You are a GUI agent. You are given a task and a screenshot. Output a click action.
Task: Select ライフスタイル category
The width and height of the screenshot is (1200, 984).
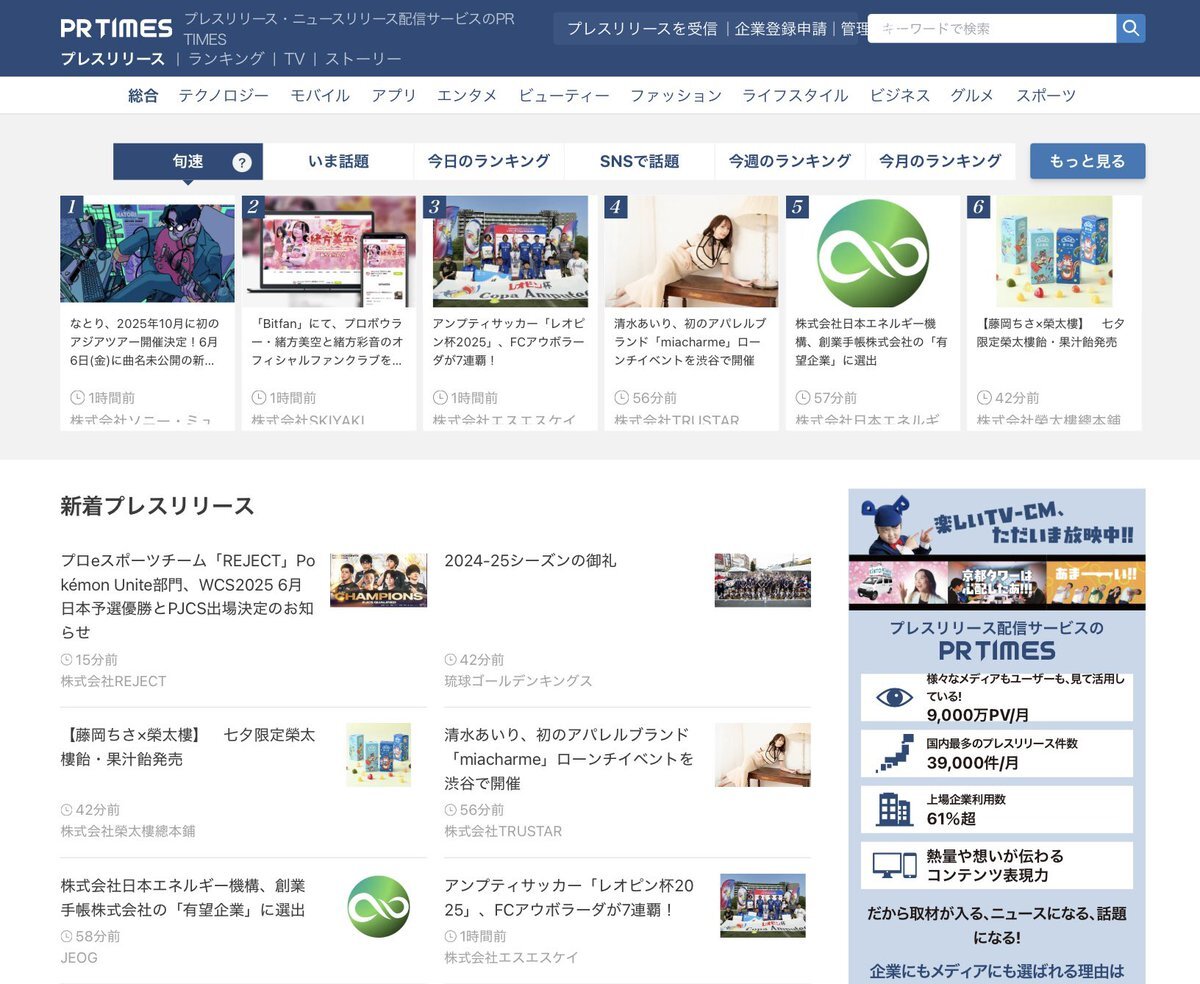click(x=795, y=95)
